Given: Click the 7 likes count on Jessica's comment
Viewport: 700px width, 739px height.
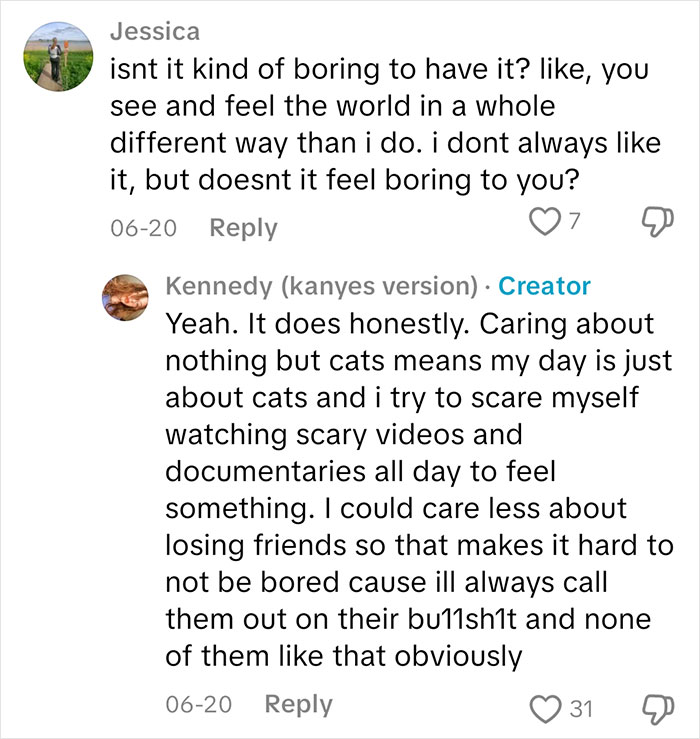Looking at the screenshot, I should point(573,222).
